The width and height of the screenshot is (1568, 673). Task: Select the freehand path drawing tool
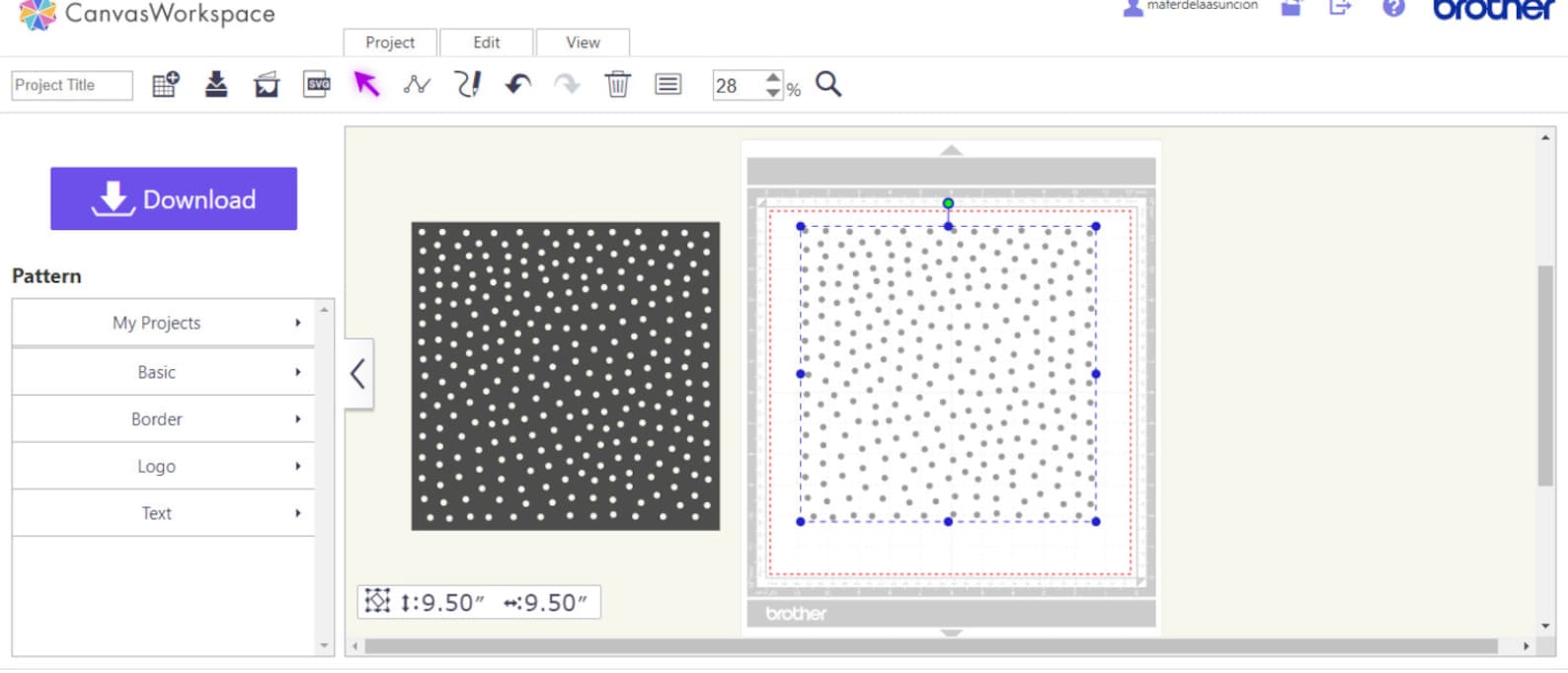(468, 85)
